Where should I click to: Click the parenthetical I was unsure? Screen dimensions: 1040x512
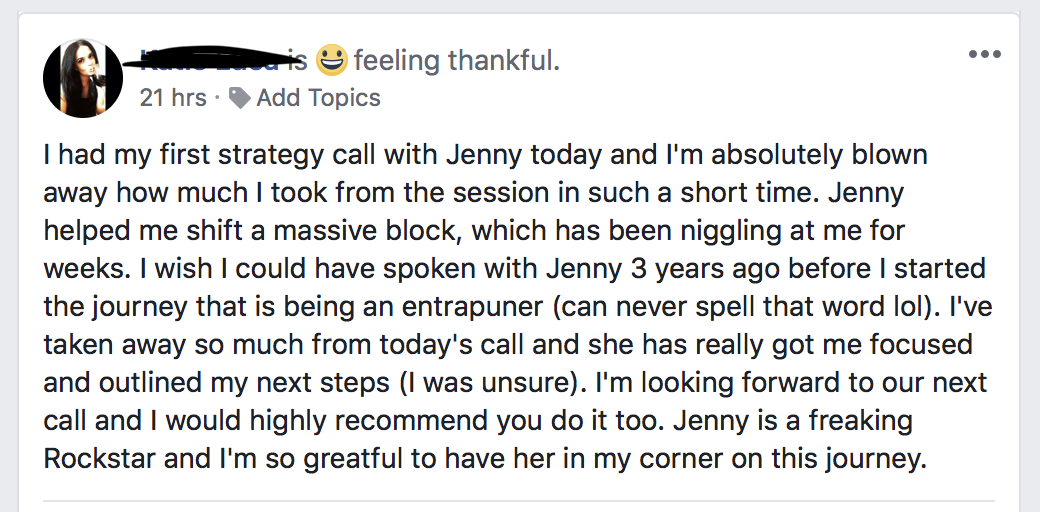[497, 383]
